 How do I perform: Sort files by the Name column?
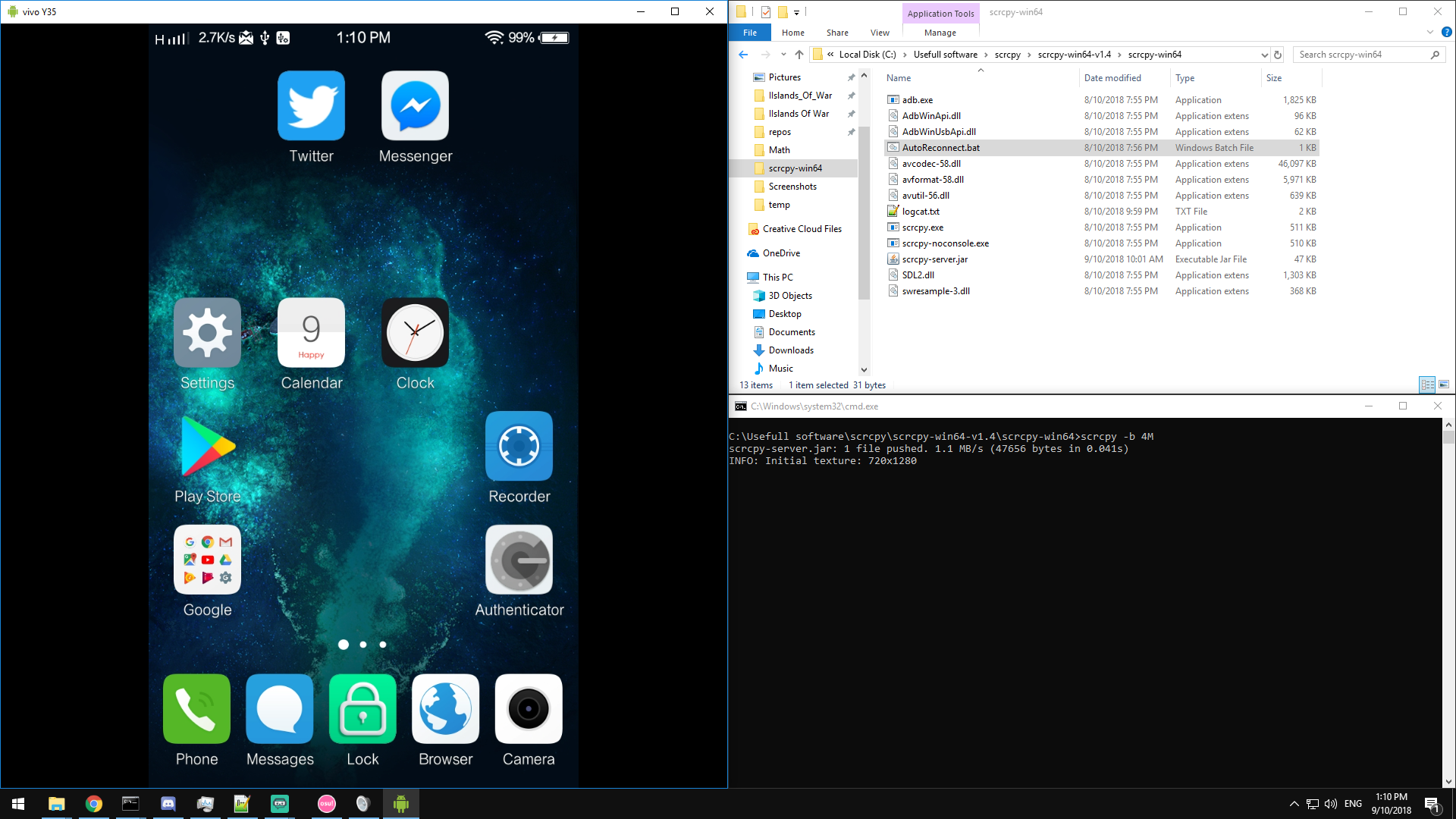[981, 78]
